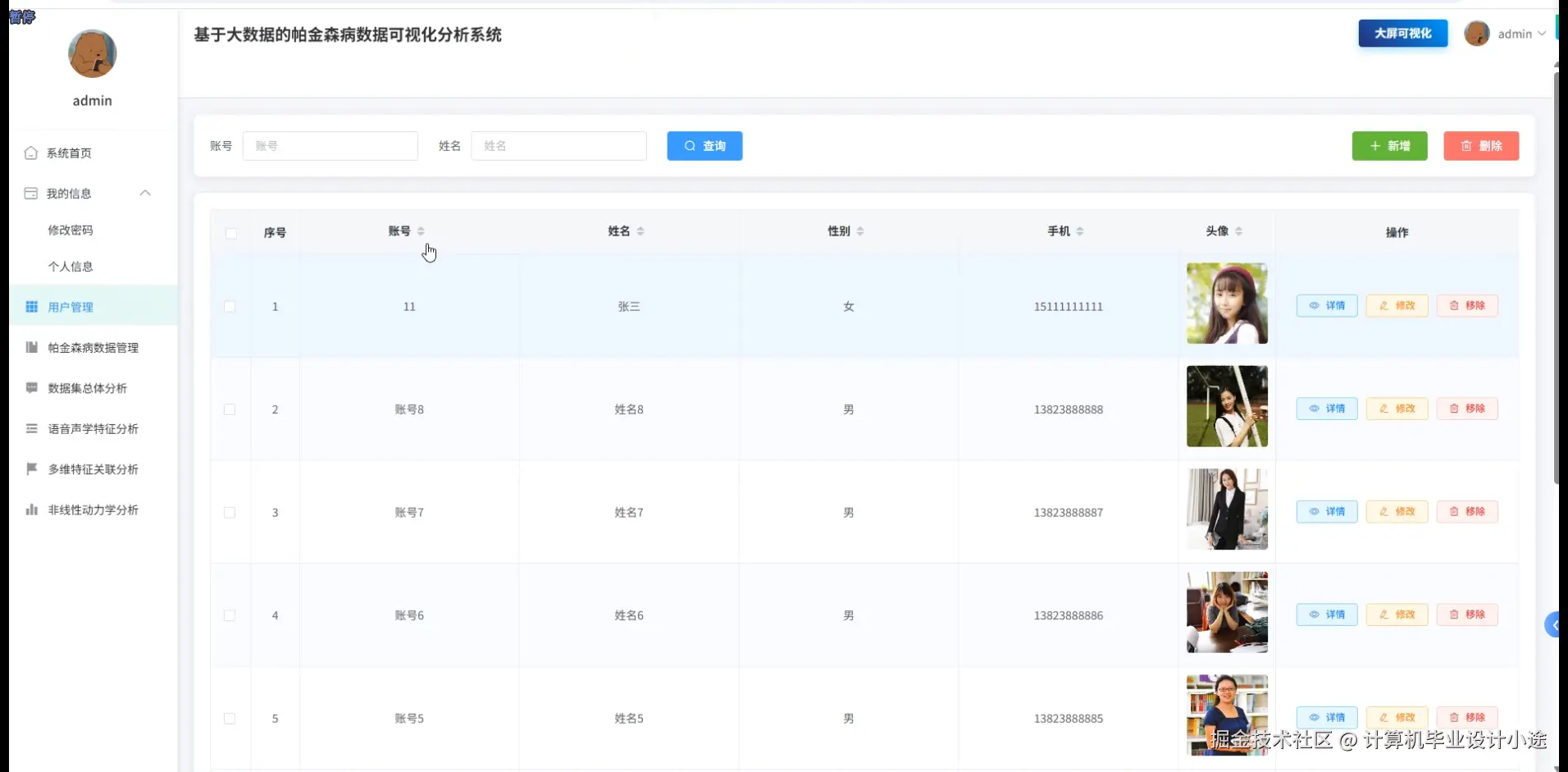Select the 用户管理 sidebar icon
The width and height of the screenshot is (1568, 772).
(x=31, y=307)
